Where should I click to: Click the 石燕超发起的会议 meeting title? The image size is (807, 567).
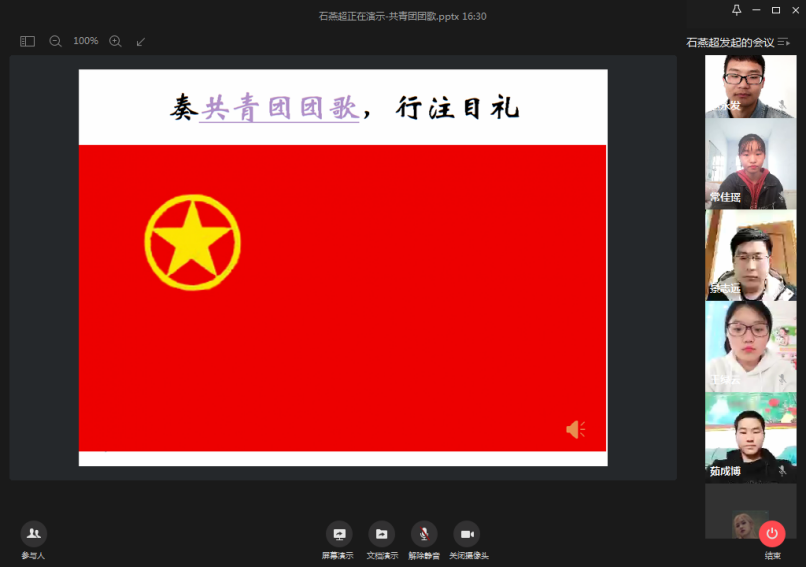(x=730, y=42)
